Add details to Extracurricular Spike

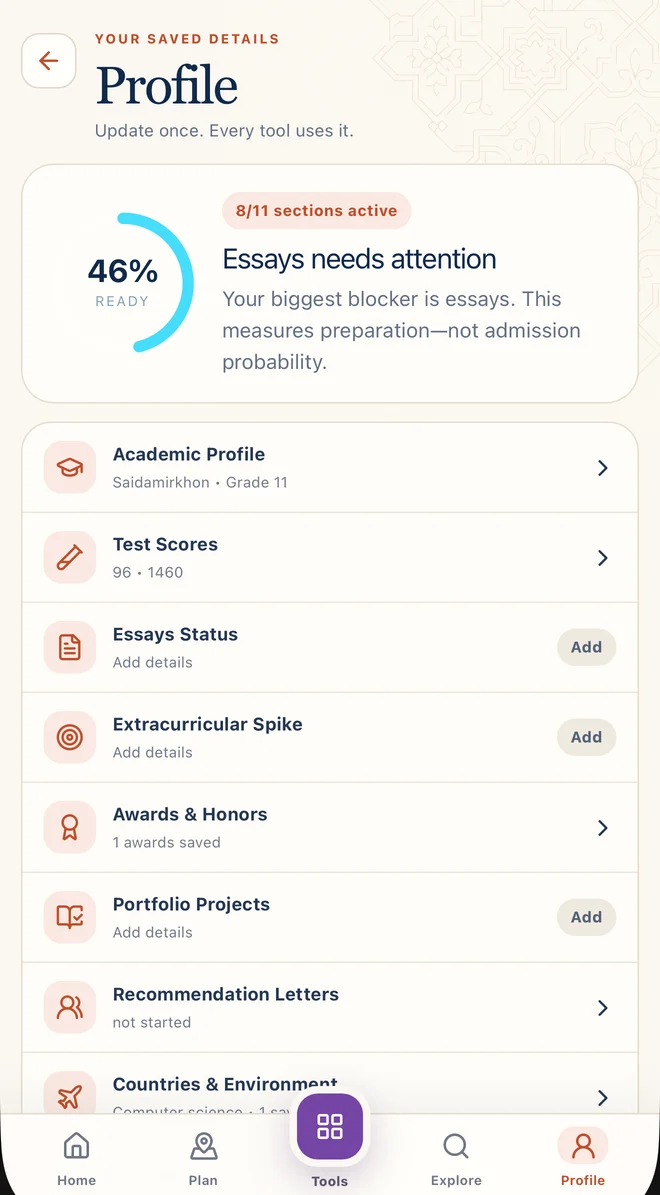pos(586,737)
